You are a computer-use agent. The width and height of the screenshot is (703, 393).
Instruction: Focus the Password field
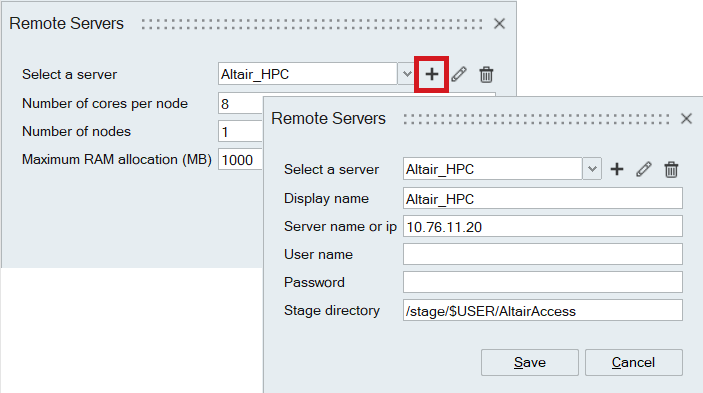pos(542,282)
